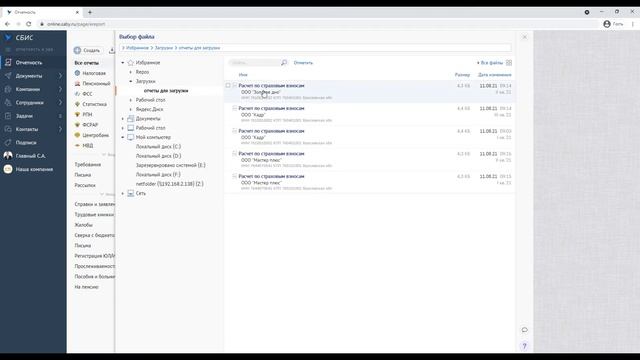Viewport: 640px width, 360px height.
Task: Expand Яндекс.Диск folder arrow
Action: [131, 109]
